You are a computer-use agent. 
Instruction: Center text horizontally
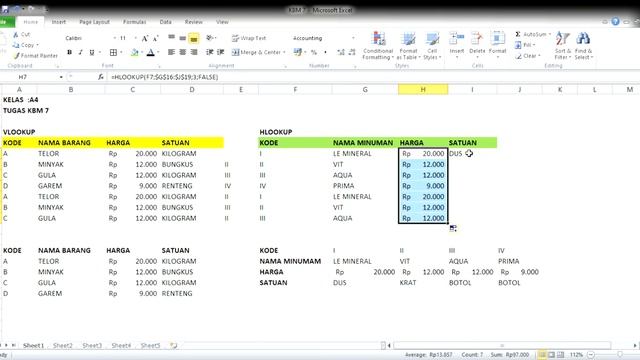(182, 52)
